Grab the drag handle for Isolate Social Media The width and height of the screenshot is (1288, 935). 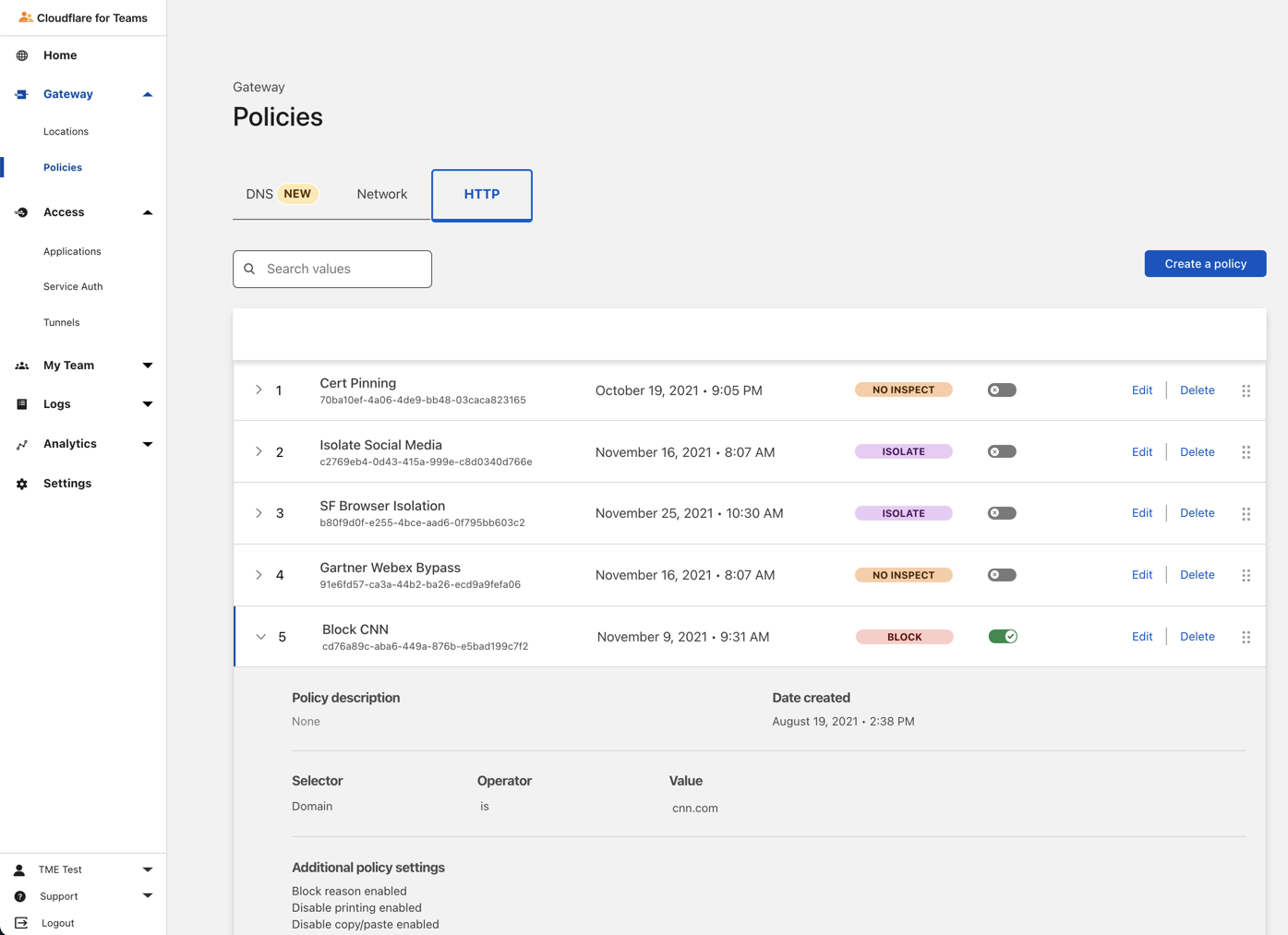point(1246,452)
